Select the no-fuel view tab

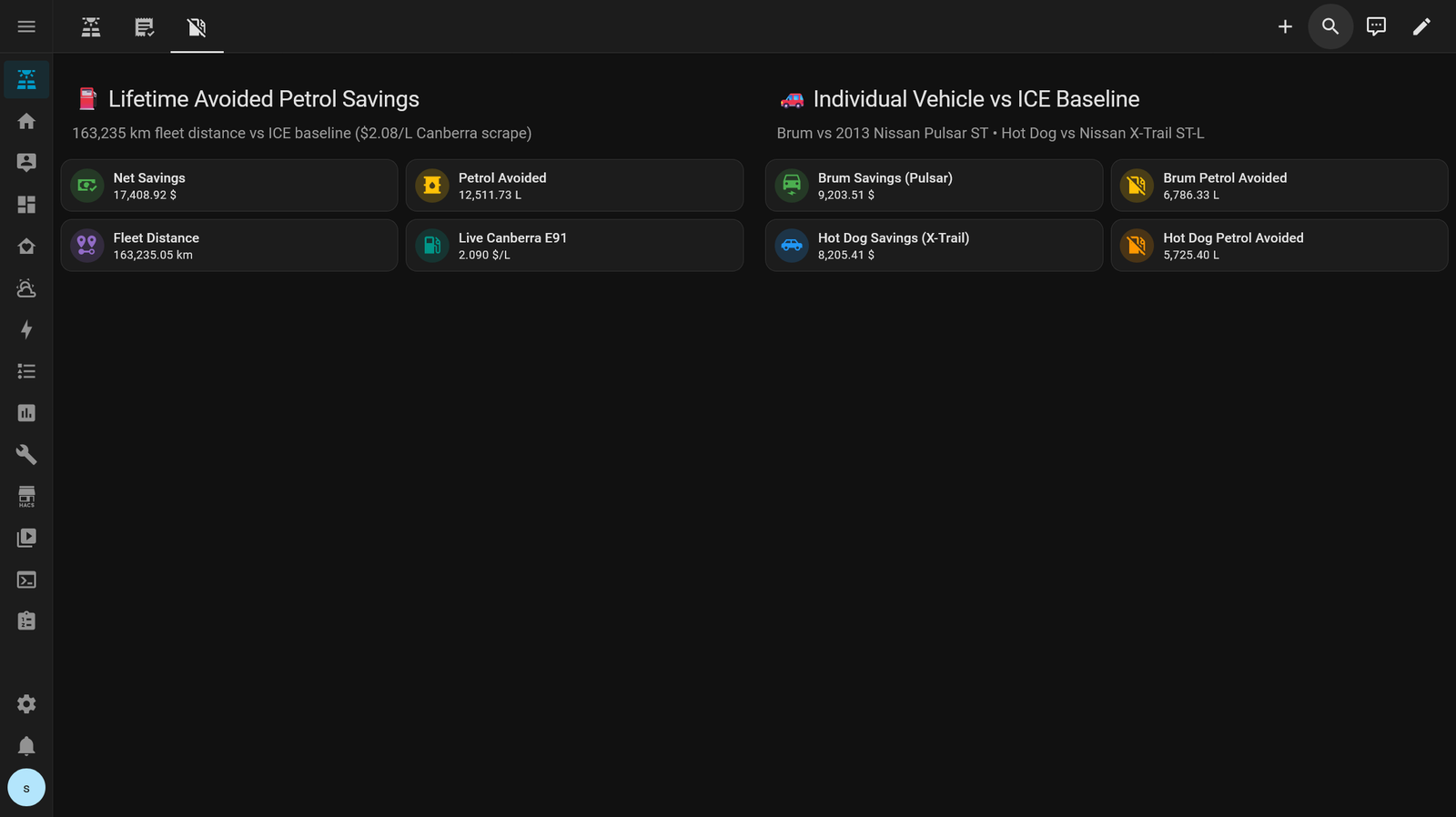197,26
